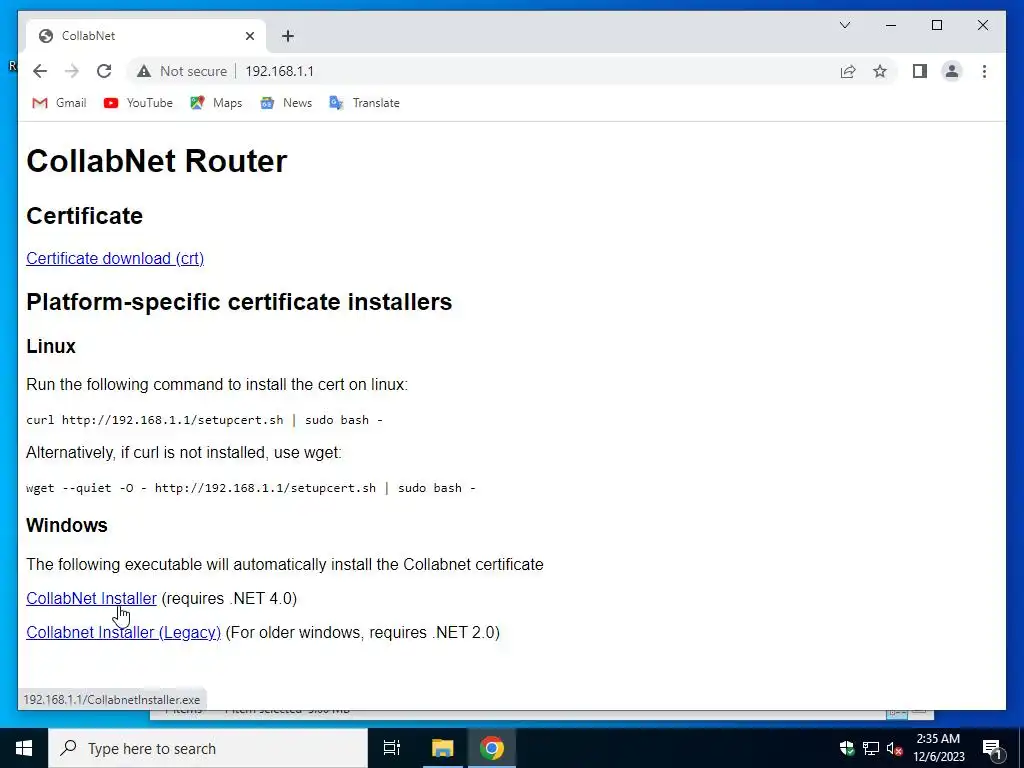This screenshot has height=768, width=1024.
Task: Reload the current page
Action: (104, 71)
